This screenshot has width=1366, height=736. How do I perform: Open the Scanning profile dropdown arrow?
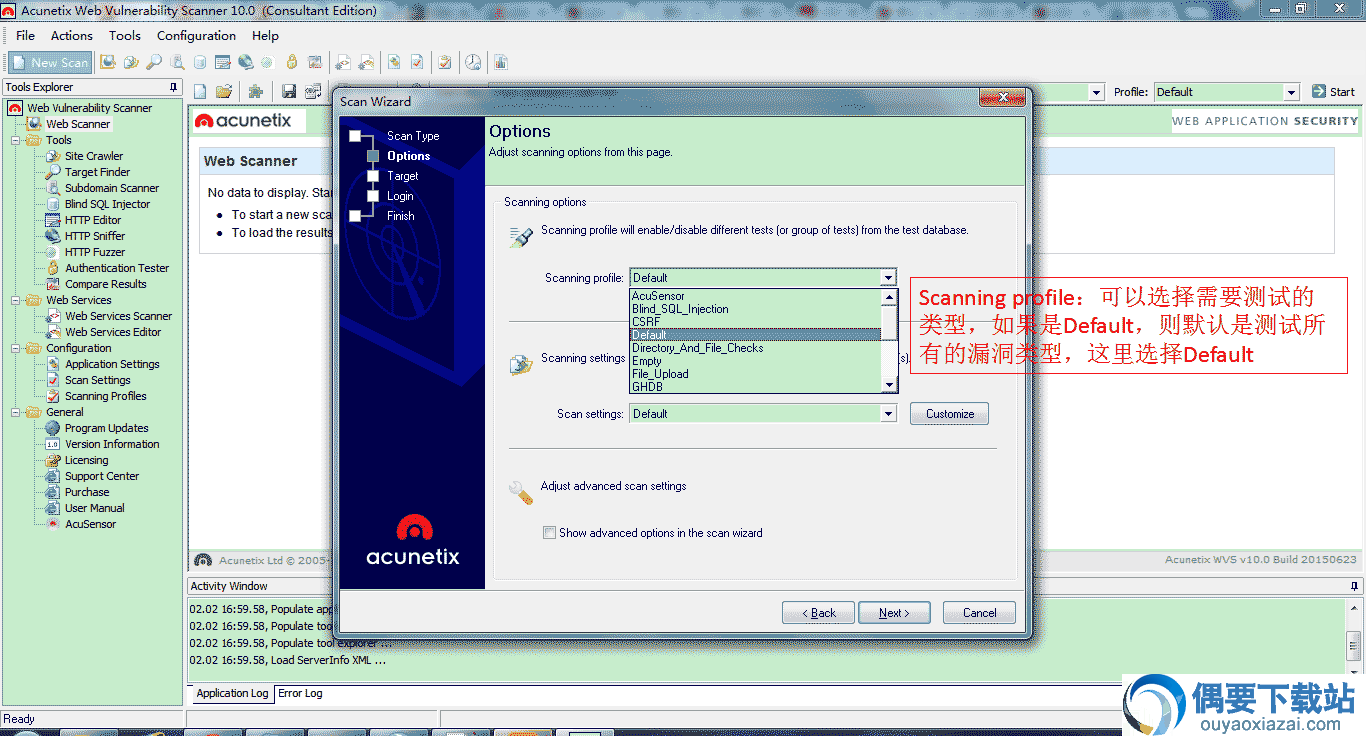tap(888, 278)
